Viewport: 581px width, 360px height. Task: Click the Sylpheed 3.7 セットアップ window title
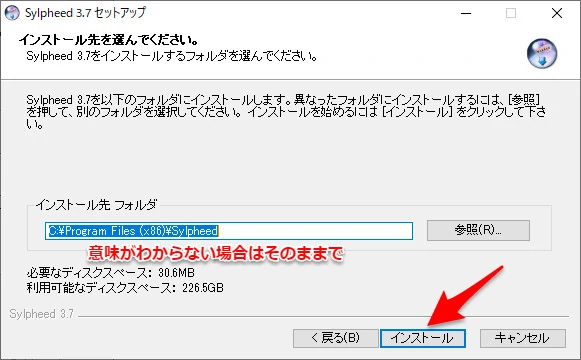[85, 13]
